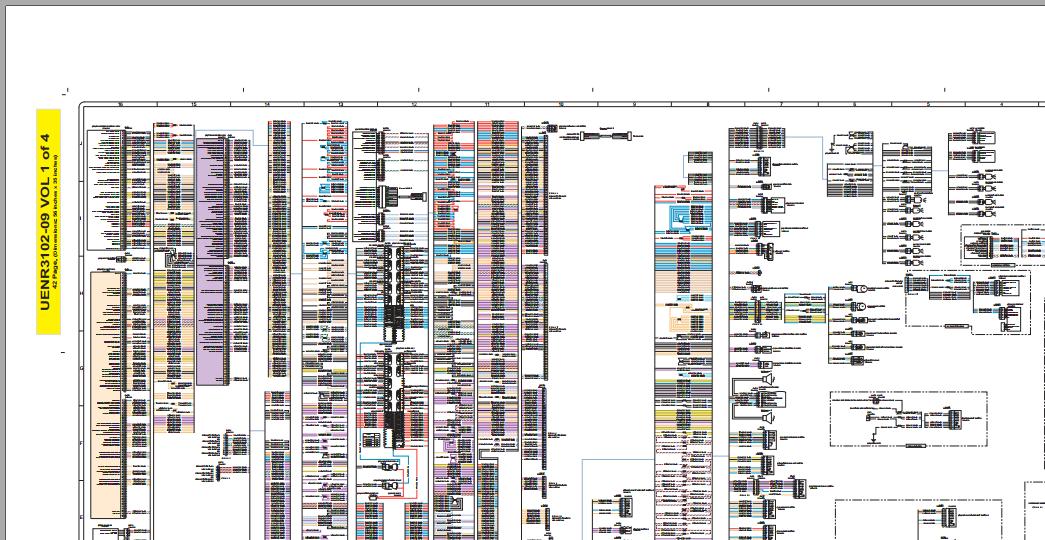
Task: Click grid column number 16 on top ruler
Action: tap(121, 105)
